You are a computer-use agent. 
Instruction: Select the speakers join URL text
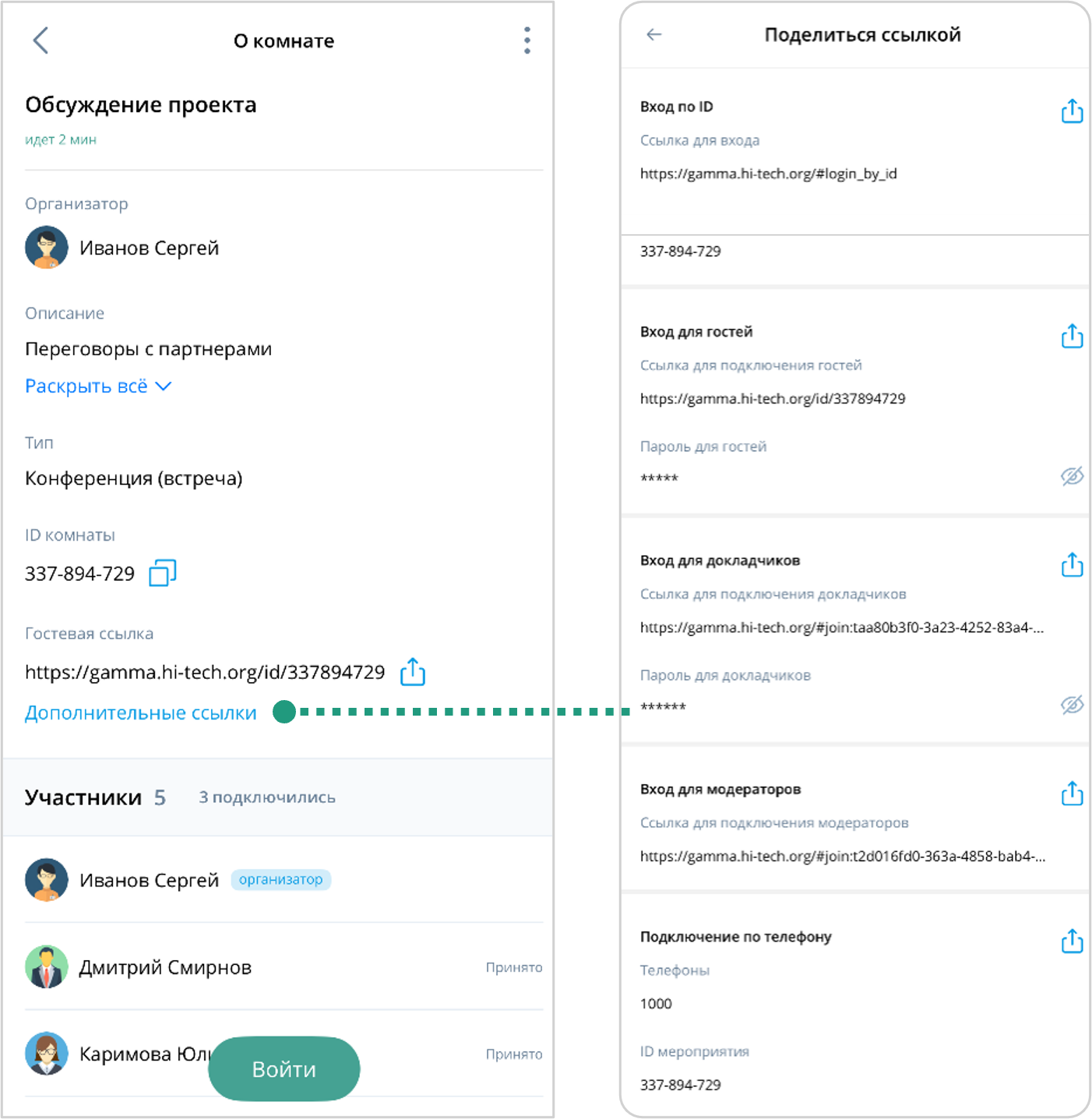click(842, 627)
